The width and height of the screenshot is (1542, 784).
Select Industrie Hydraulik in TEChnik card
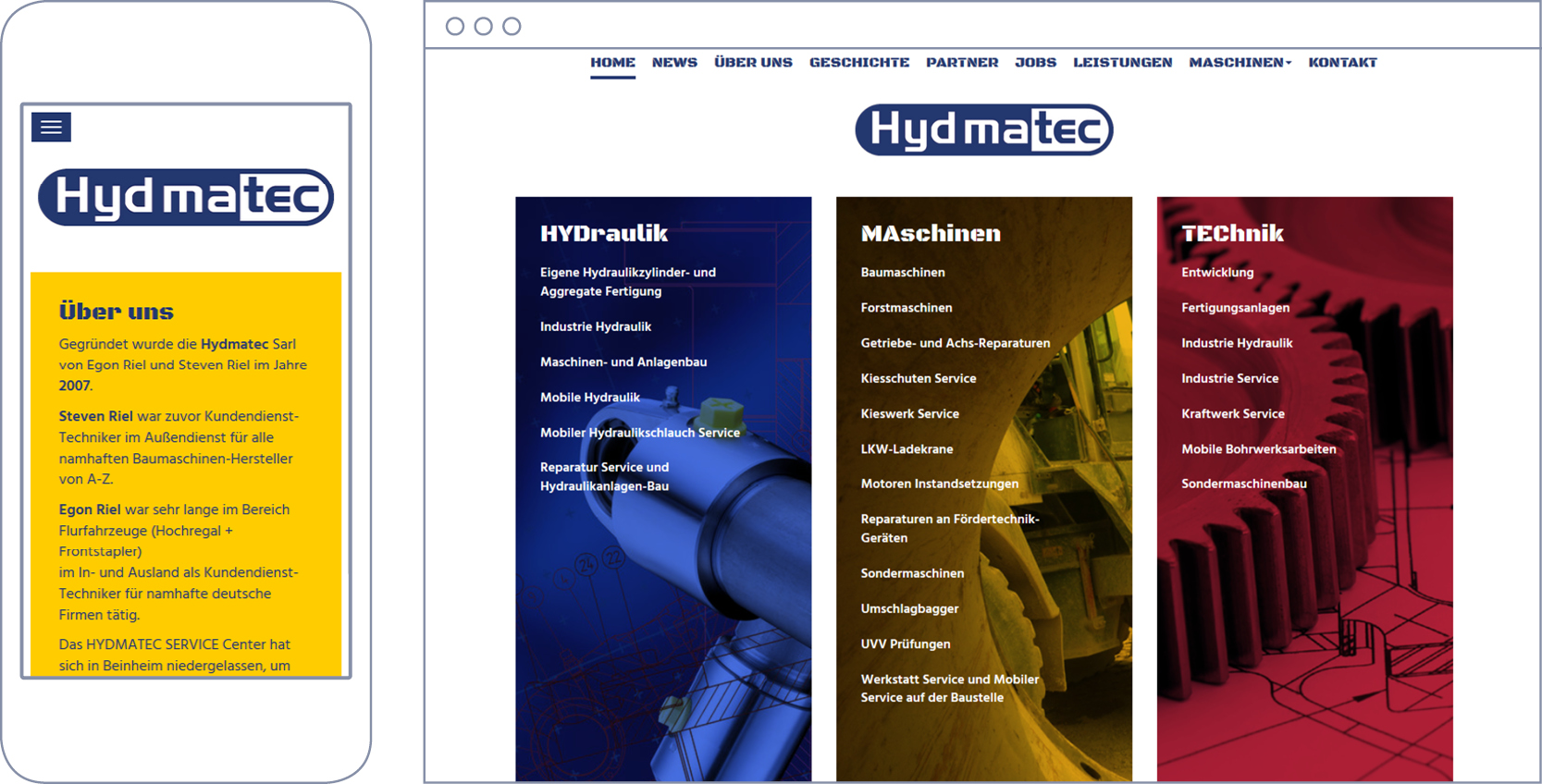tap(1237, 343)
